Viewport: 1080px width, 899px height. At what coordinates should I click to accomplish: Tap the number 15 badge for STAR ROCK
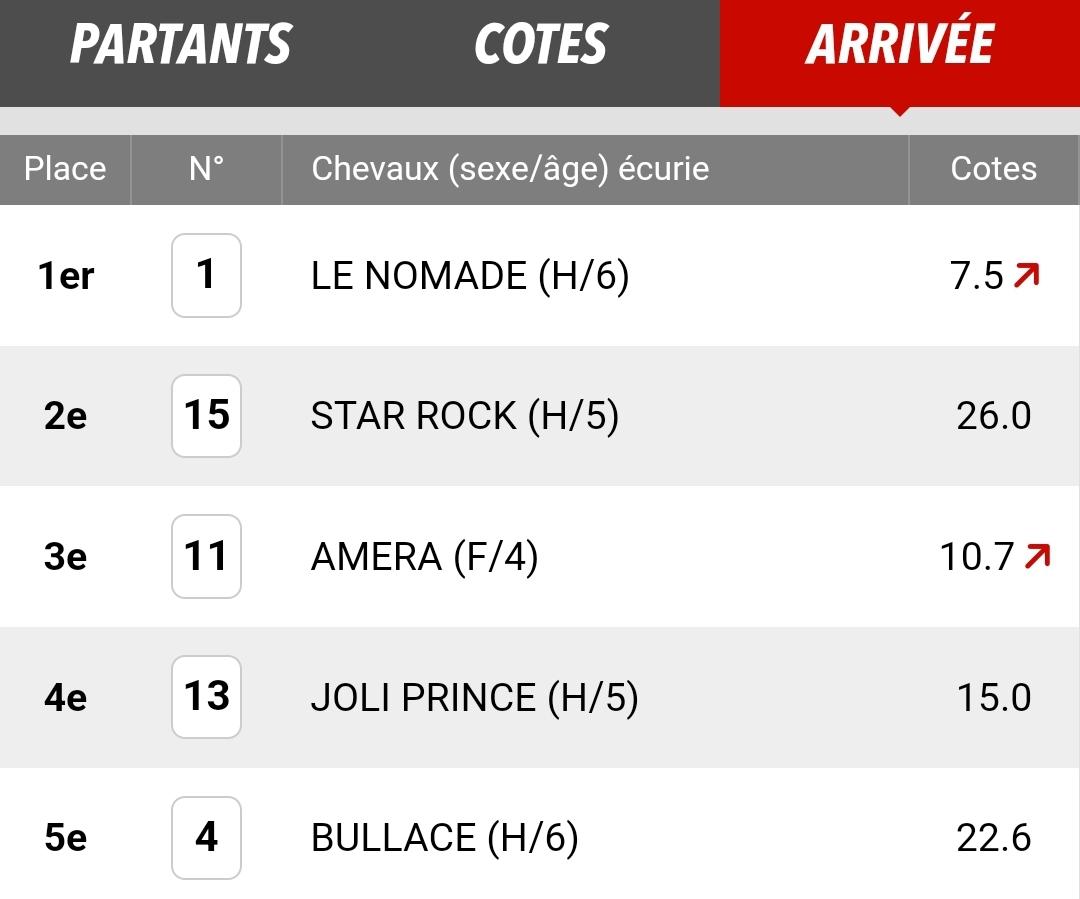pyautogui.click(x=206, y=416)
